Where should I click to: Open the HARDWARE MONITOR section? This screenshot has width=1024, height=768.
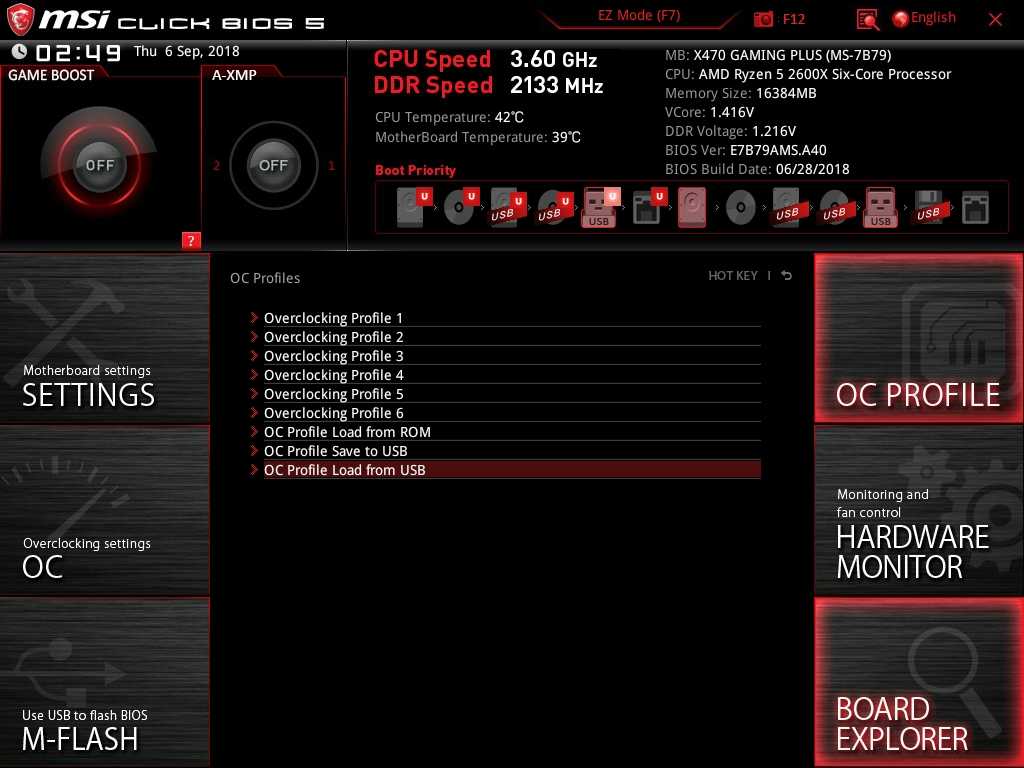[918, 510]
